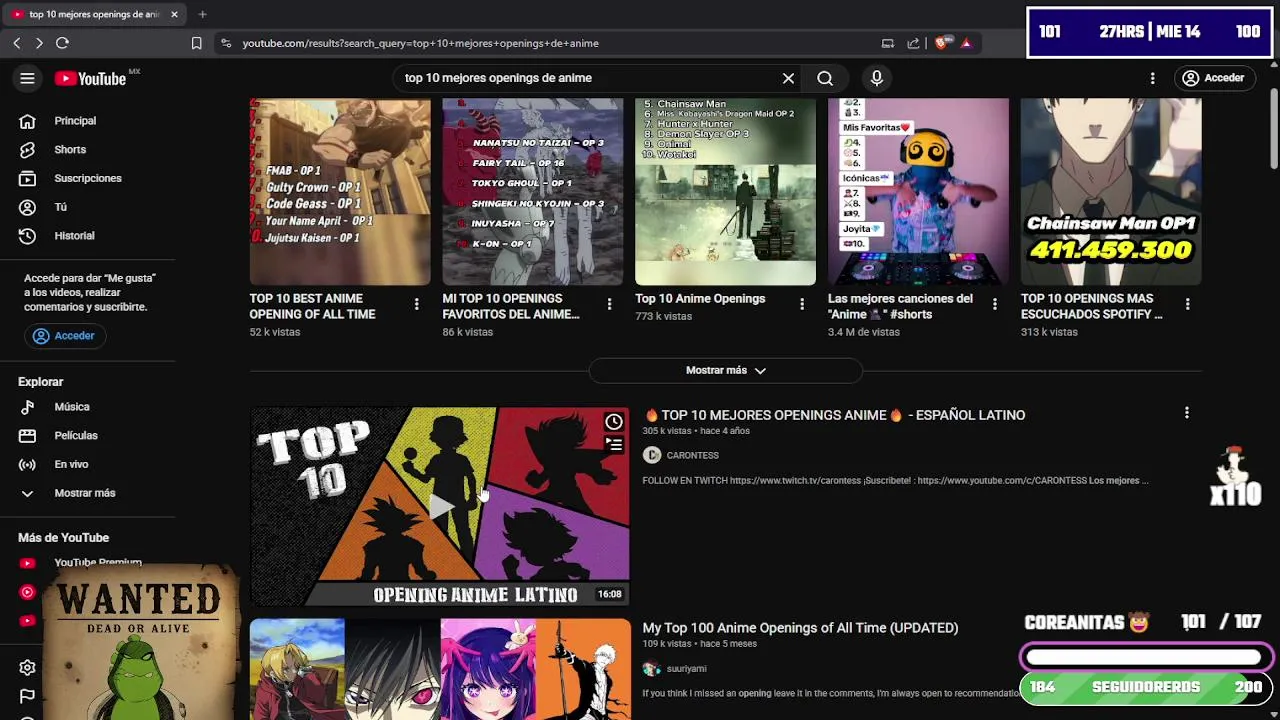Viewport: 1280px width, 720px height.
Task: Open options for MI TOP 10 OPENINGS FAVORITOS video
Action: tap(609, 304)
